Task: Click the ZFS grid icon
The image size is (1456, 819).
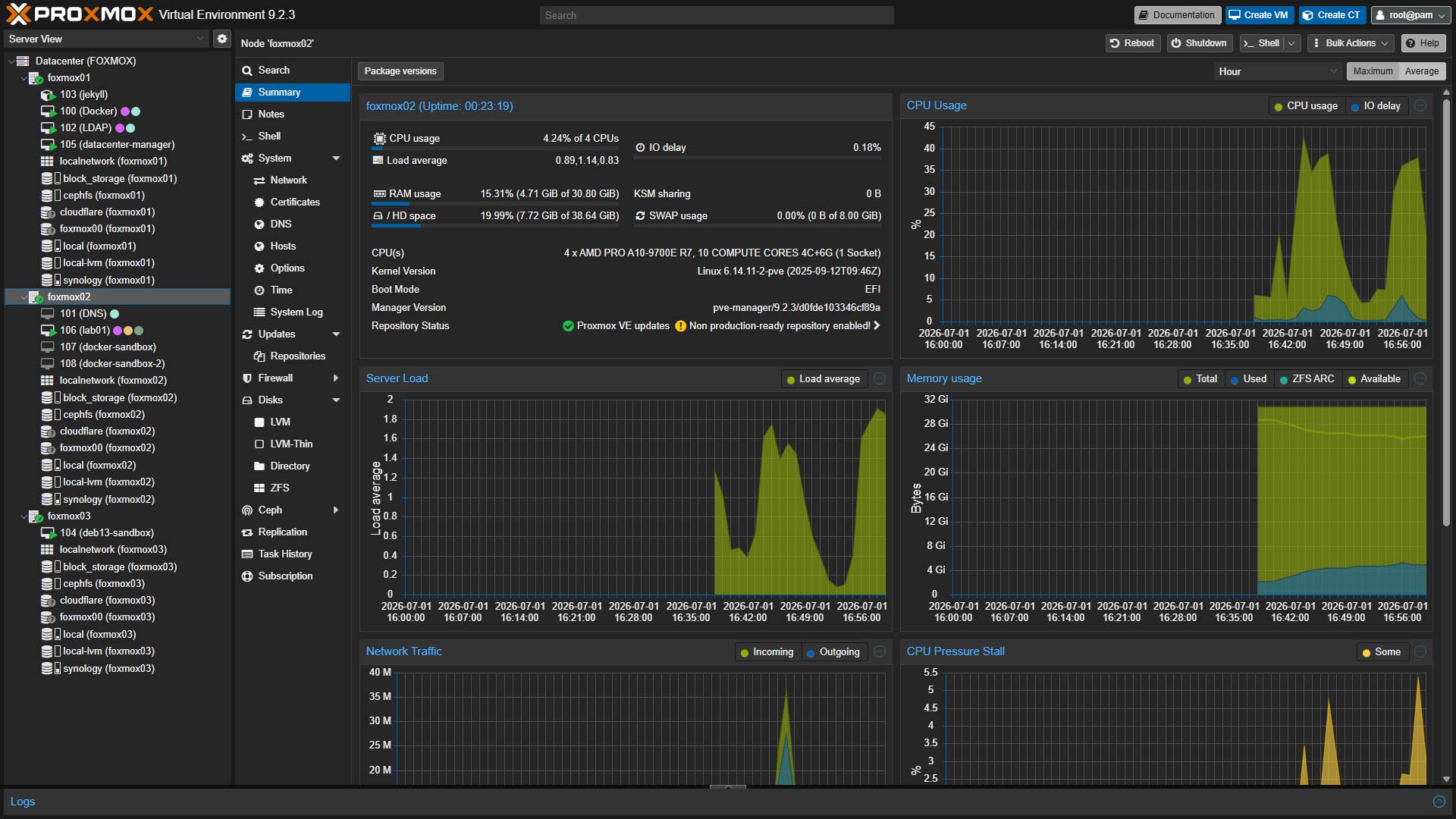Action: pyautogui.click(x=259, y=488)
